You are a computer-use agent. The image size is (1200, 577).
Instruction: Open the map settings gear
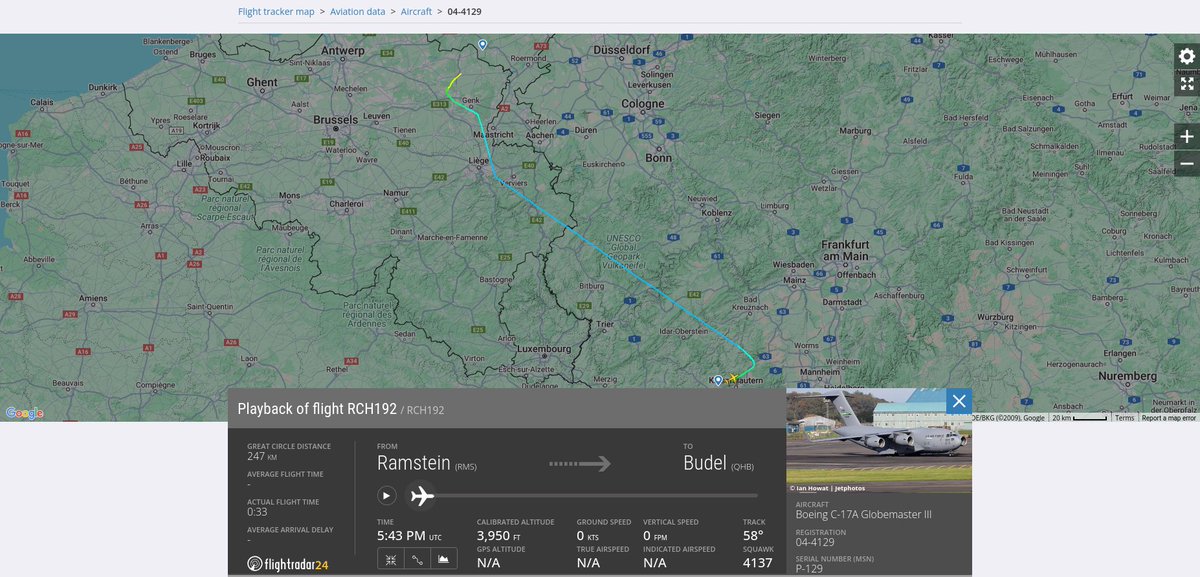pos(1186,56)
